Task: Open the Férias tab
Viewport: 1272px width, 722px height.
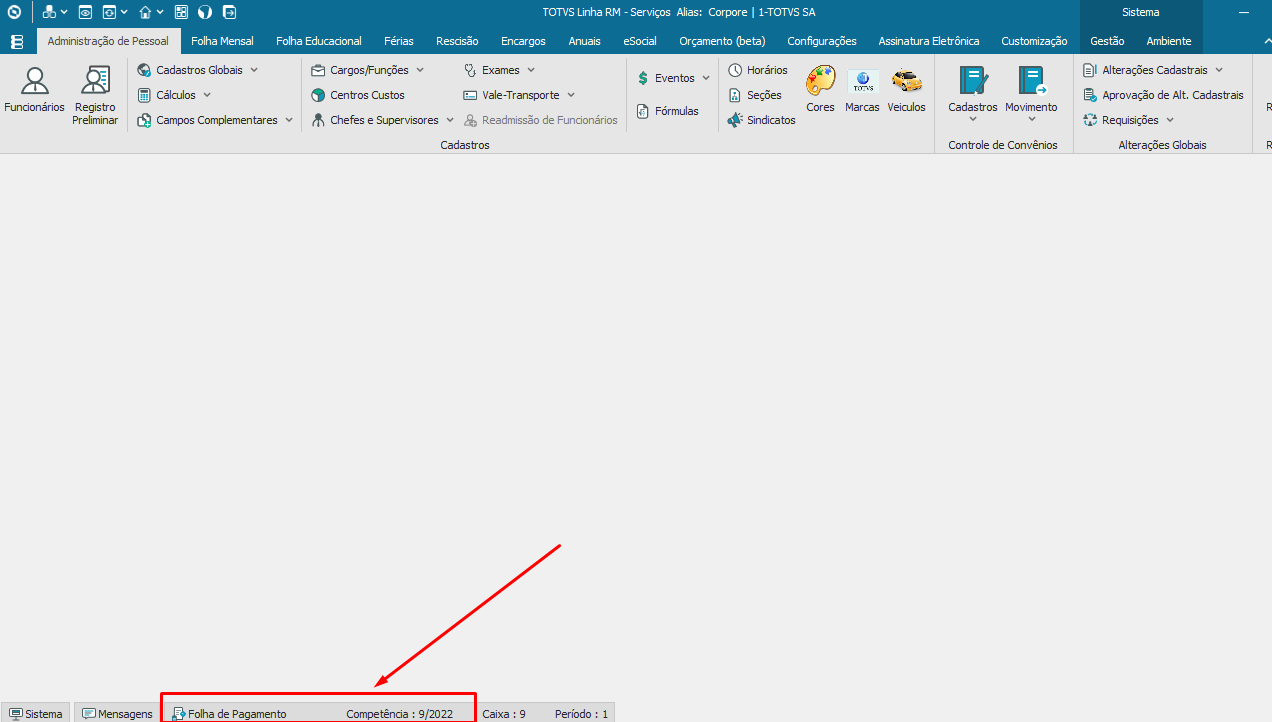Action: [x=399, y=41]
